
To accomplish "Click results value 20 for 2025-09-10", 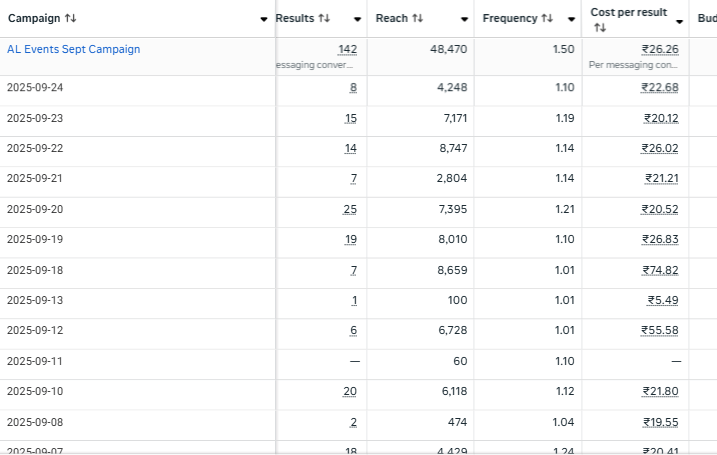I will pyautogui.click(x=349, y=391).
